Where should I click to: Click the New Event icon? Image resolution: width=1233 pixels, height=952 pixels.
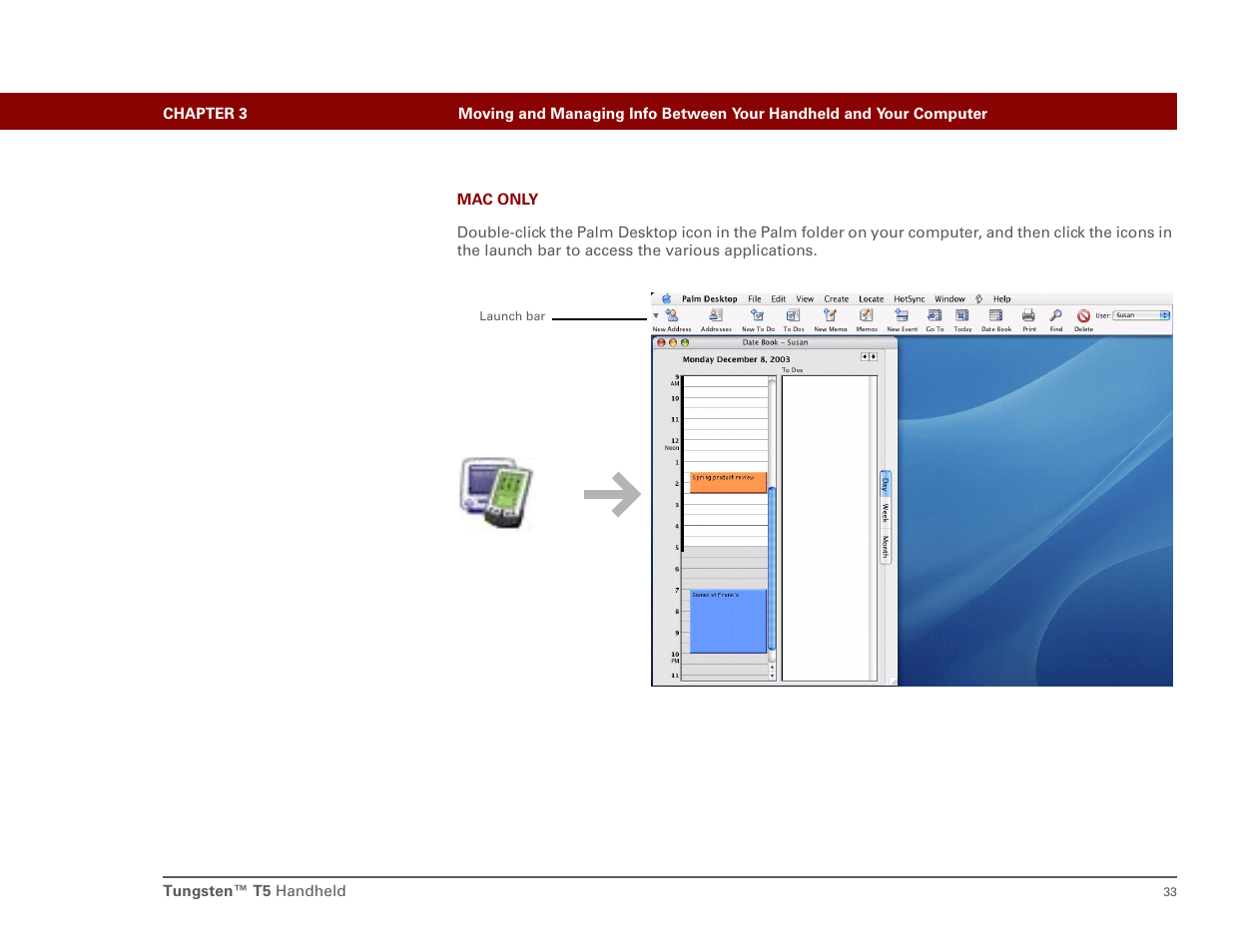[902, 315]
